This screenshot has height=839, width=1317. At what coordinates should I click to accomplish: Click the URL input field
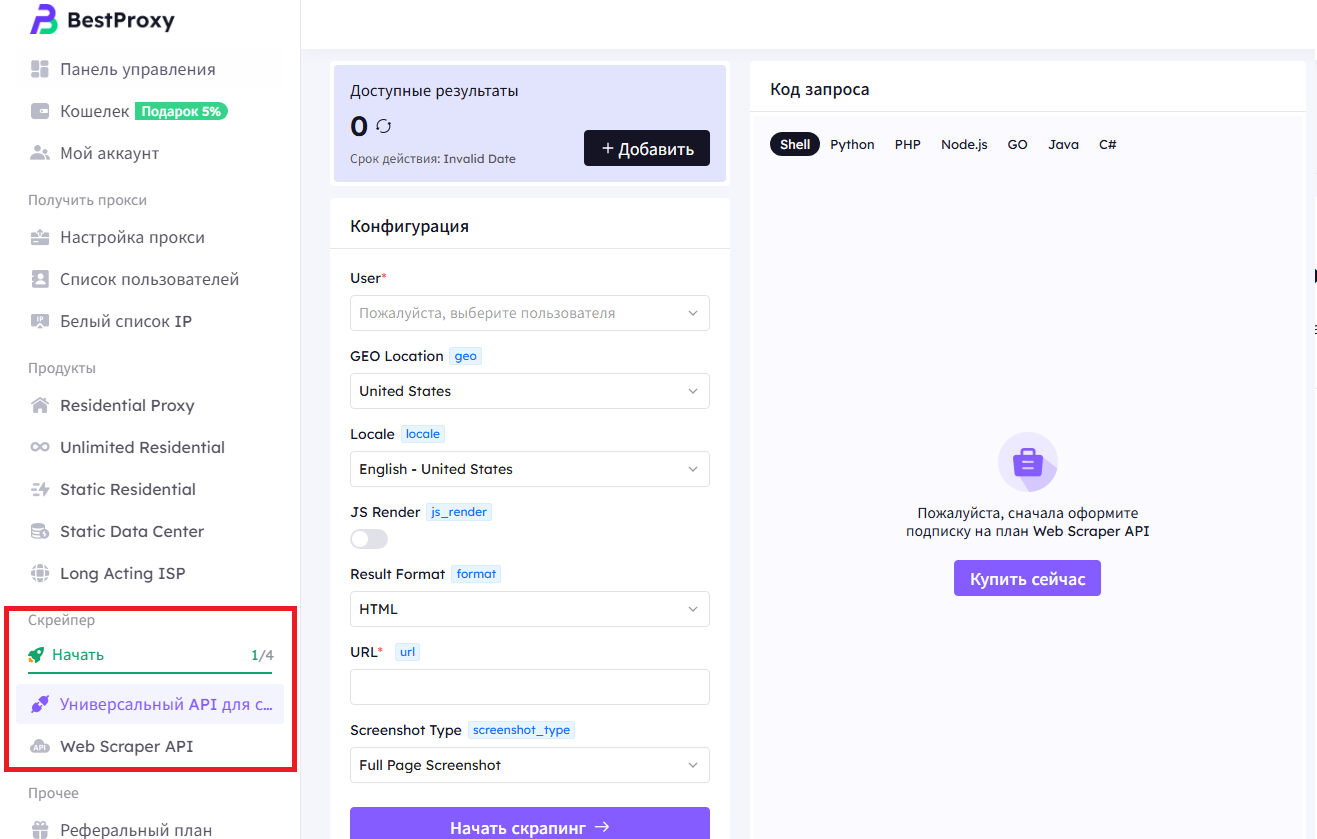click(529, 687)
